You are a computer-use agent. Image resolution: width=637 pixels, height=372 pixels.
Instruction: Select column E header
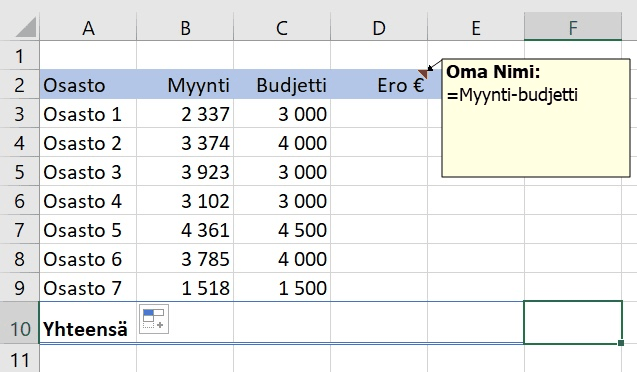[476, 27]
